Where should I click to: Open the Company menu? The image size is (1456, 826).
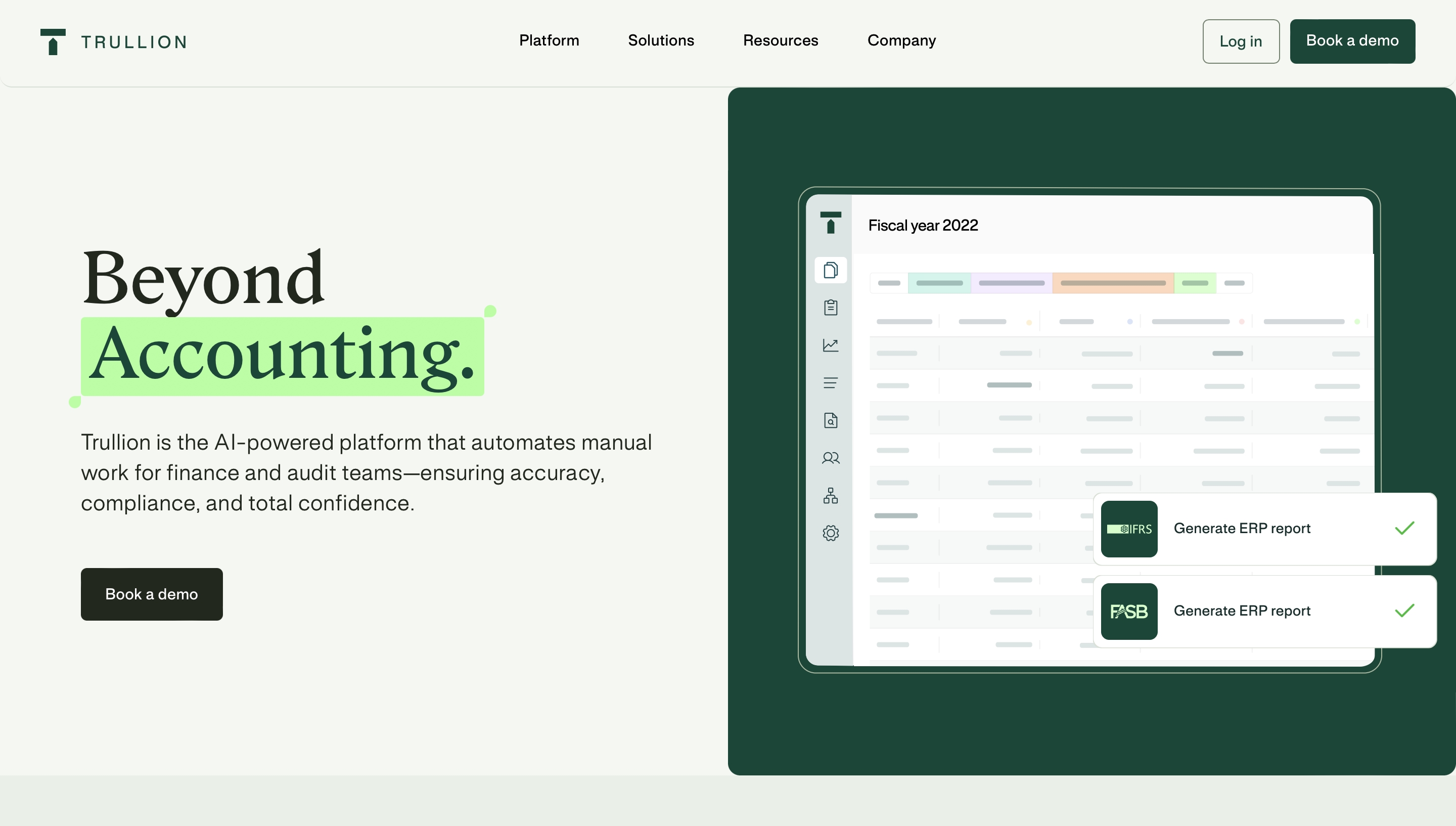tap(901, 41)
